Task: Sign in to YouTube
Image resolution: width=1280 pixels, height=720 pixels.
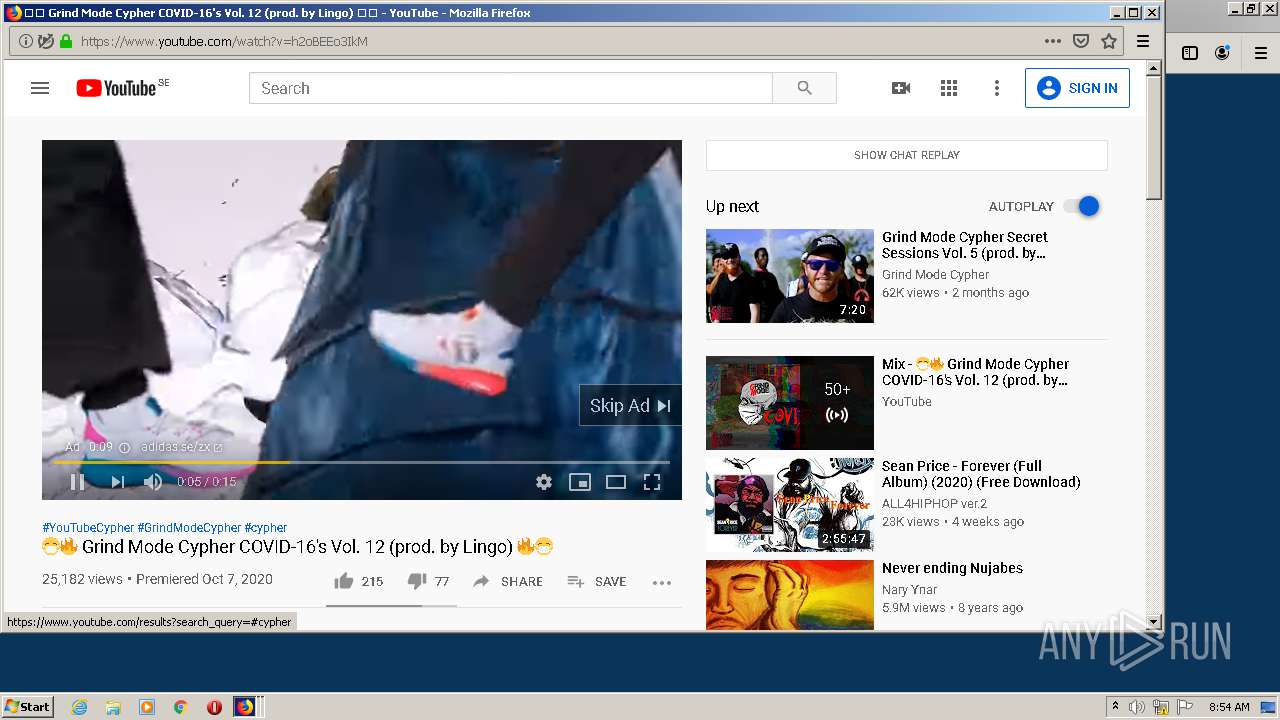Action: [x=1077, y=88]
